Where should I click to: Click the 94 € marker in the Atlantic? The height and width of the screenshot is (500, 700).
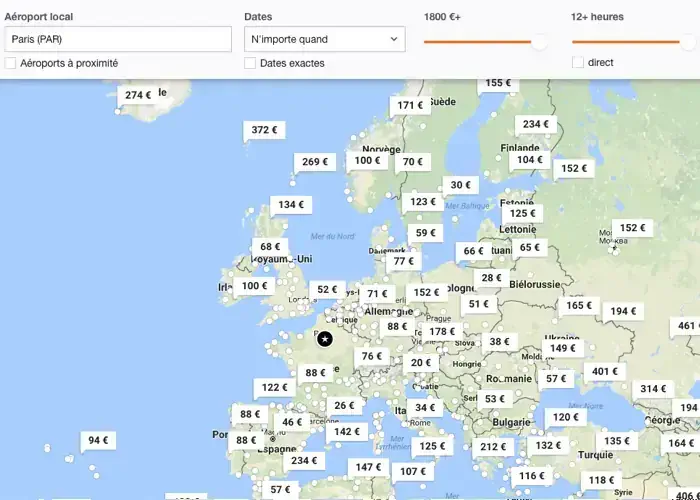click(x=98, y=440)
